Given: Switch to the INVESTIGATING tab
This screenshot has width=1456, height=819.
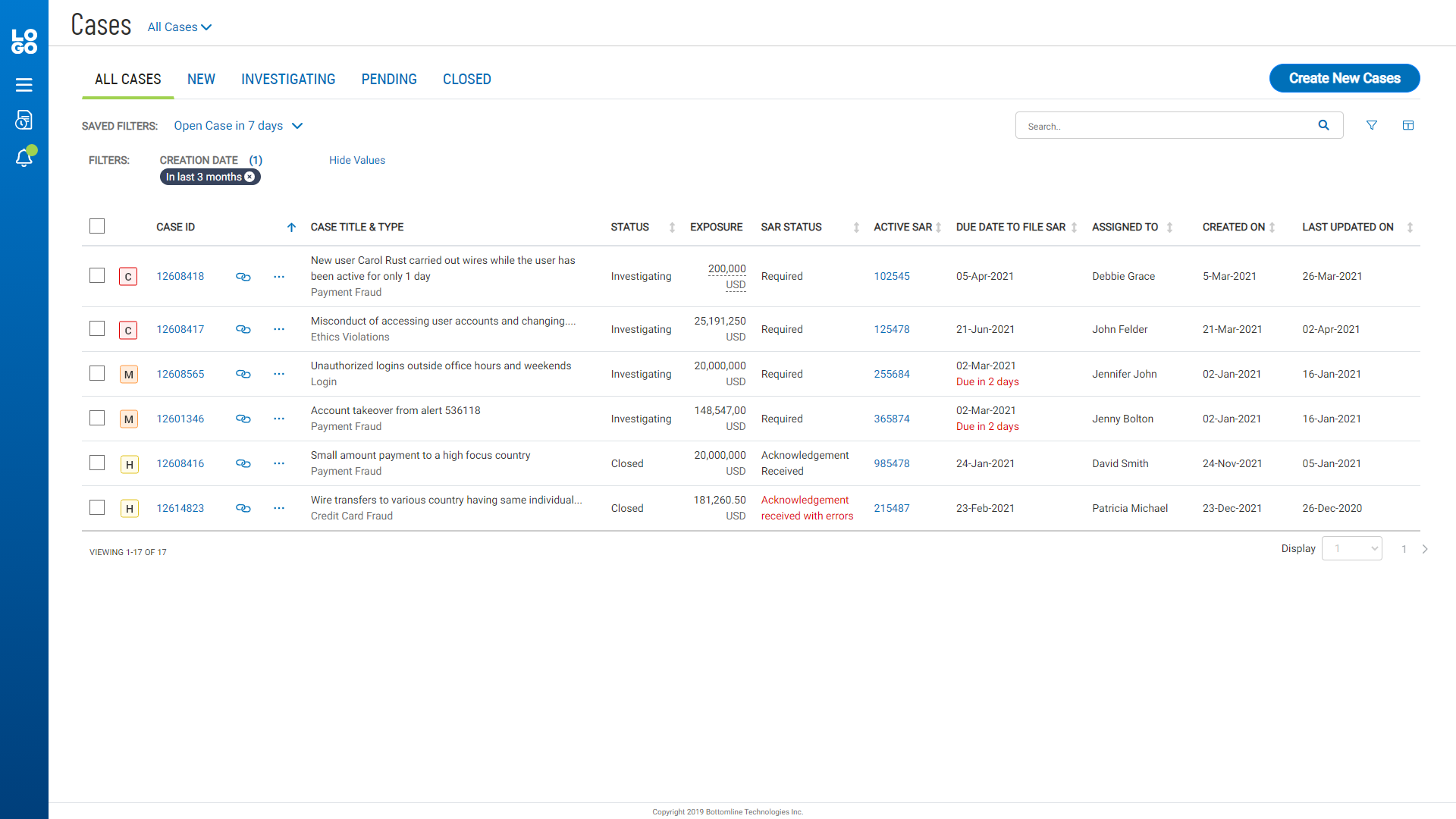Looking at the screenshot, I should 288,80.
